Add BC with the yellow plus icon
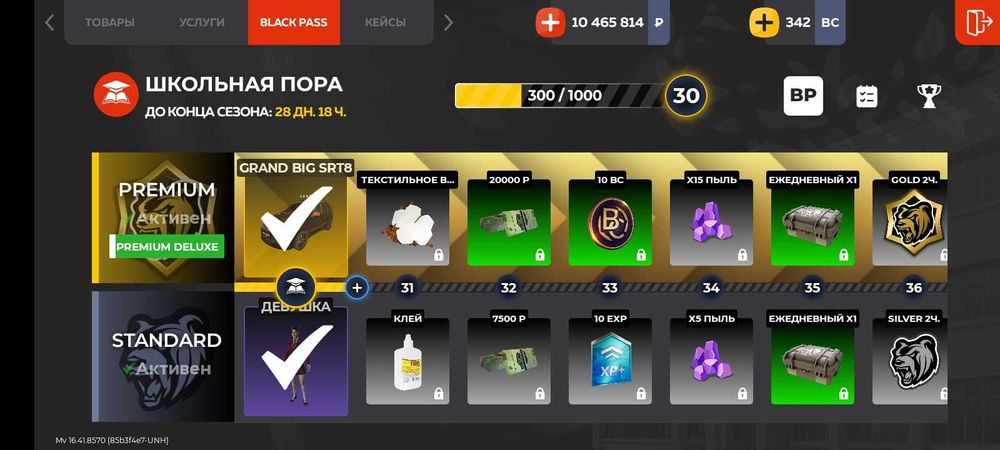This screenshot has height=450, width=1000. (x=763, y=22)
